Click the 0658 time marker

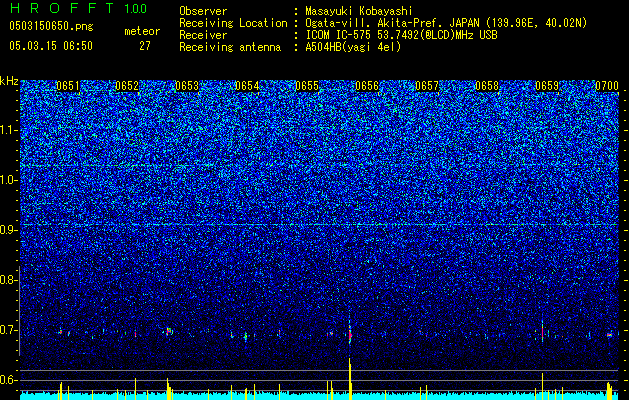pyautogui.click(x=487, y=86)
